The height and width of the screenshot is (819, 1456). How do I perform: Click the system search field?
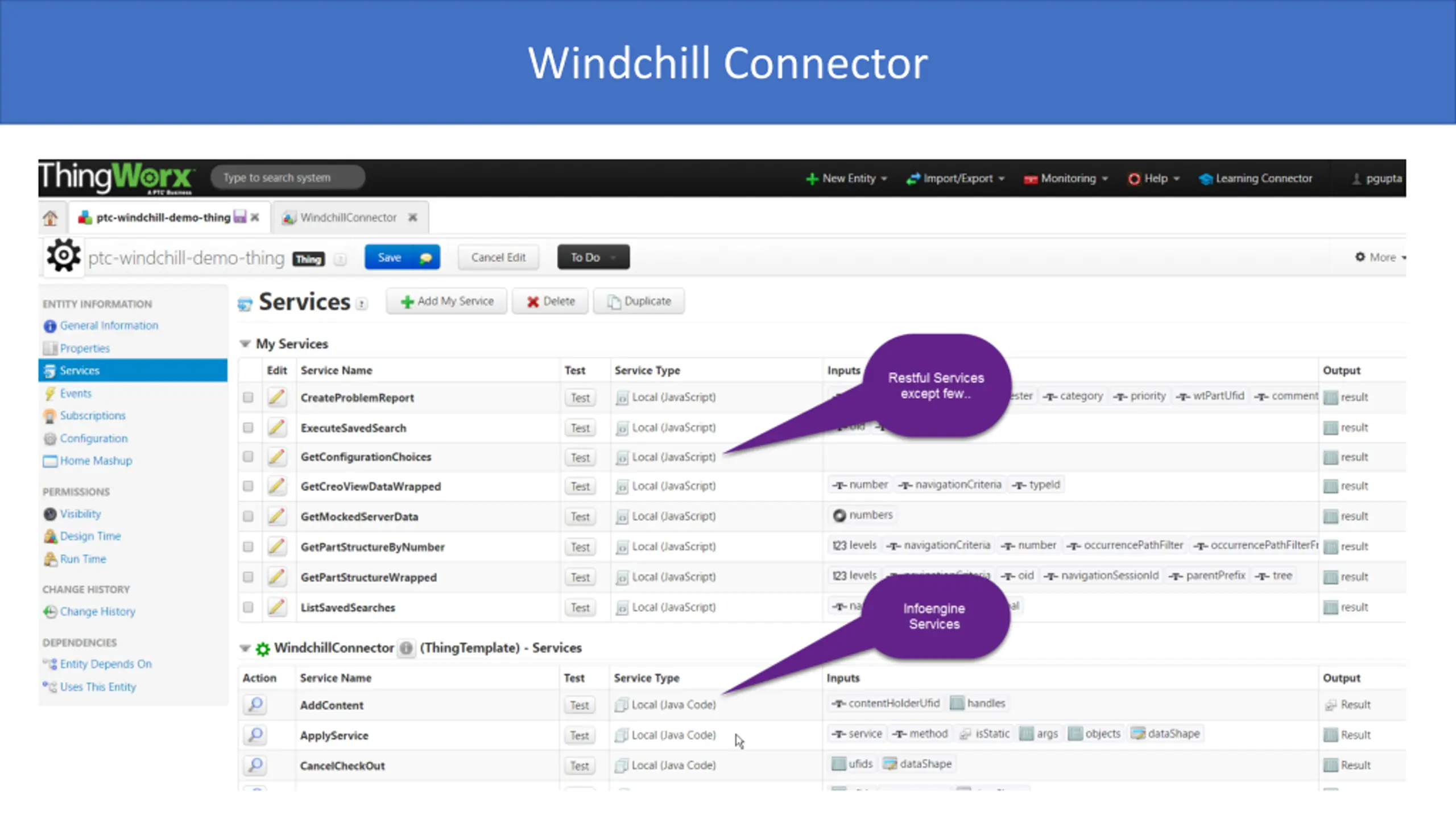[x=288, y=177]
